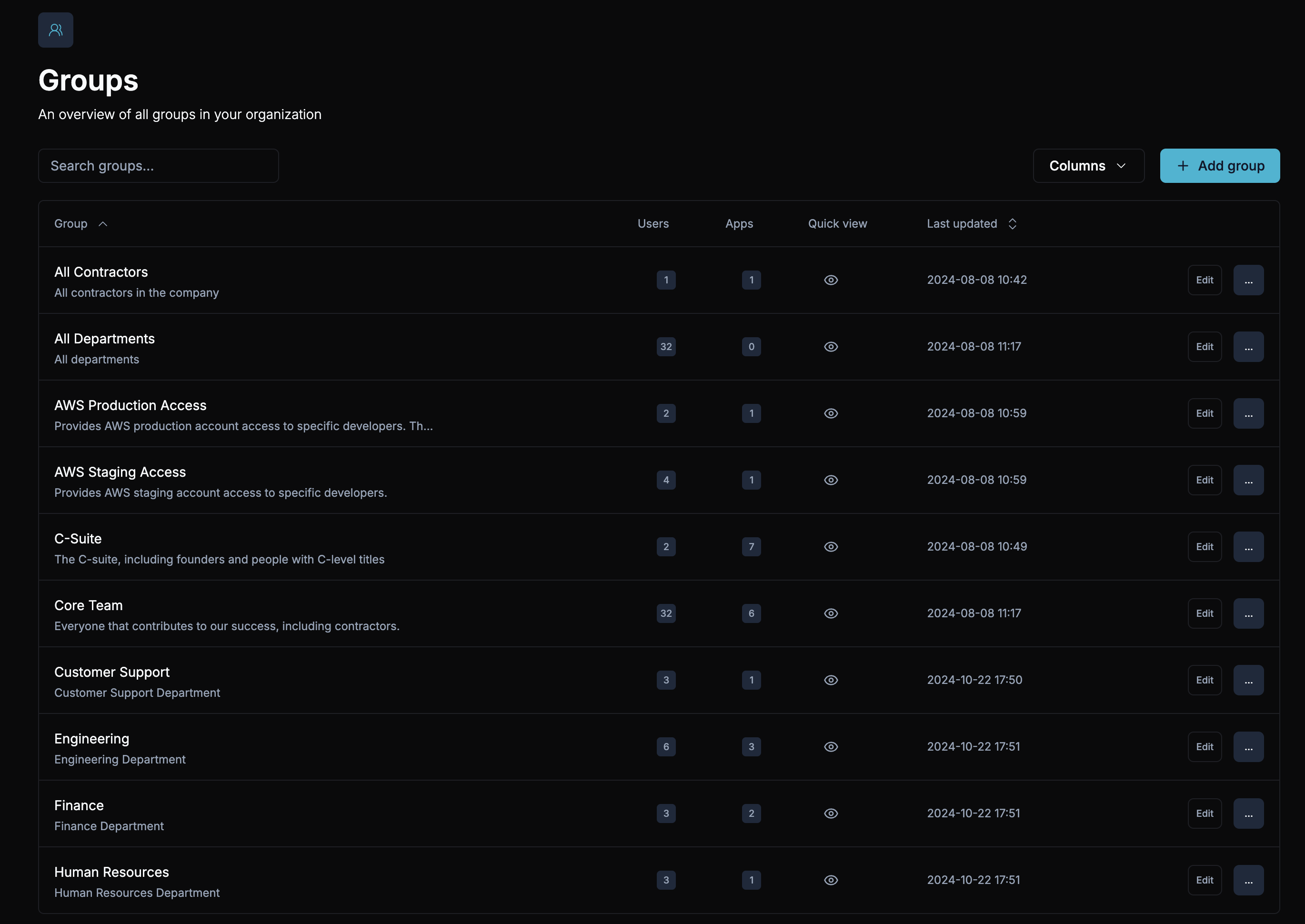Image resolution: width=1305 pixels, height=924 pixels.
Task: Click apps count badge for C-Suite
Action: coord(751,547)
